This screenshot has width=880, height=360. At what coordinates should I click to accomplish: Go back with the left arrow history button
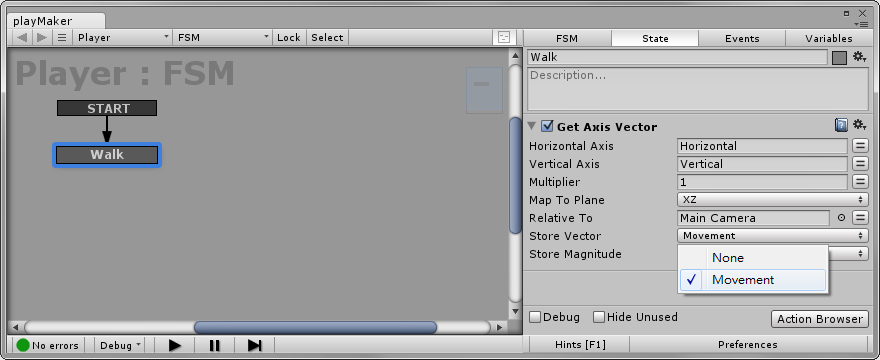(21, 38)
